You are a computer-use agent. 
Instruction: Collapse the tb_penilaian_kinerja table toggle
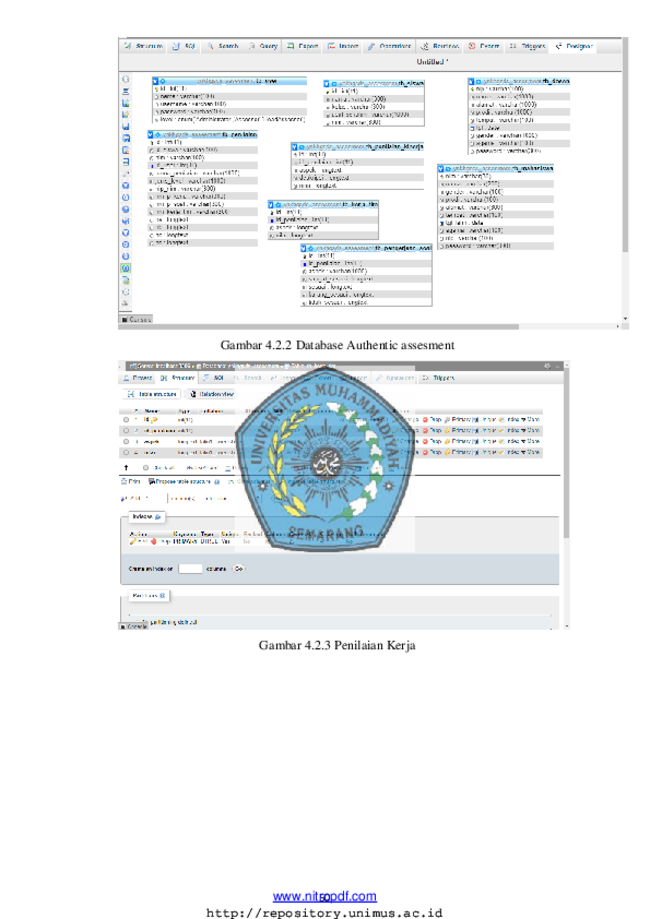[294, 147]
